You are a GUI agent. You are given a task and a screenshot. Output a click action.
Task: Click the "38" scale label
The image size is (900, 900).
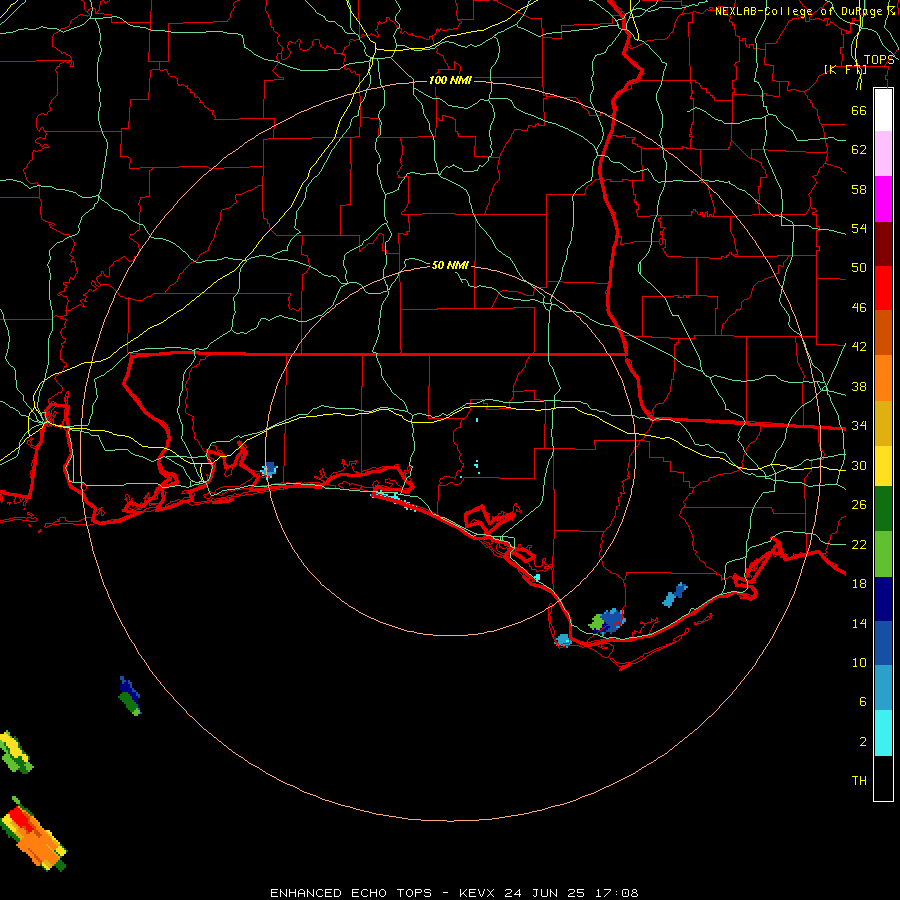pyautogui.click(x=859, y=386)
